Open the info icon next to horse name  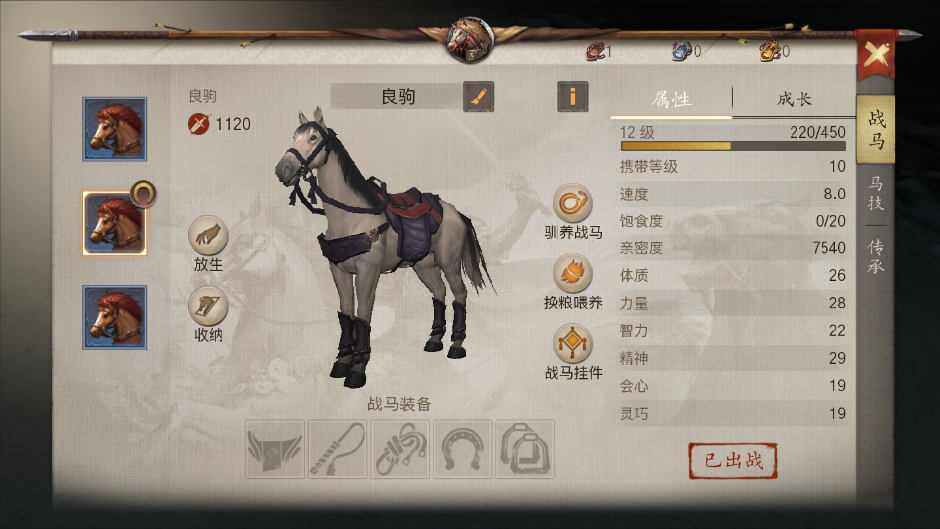pos(573,97)
